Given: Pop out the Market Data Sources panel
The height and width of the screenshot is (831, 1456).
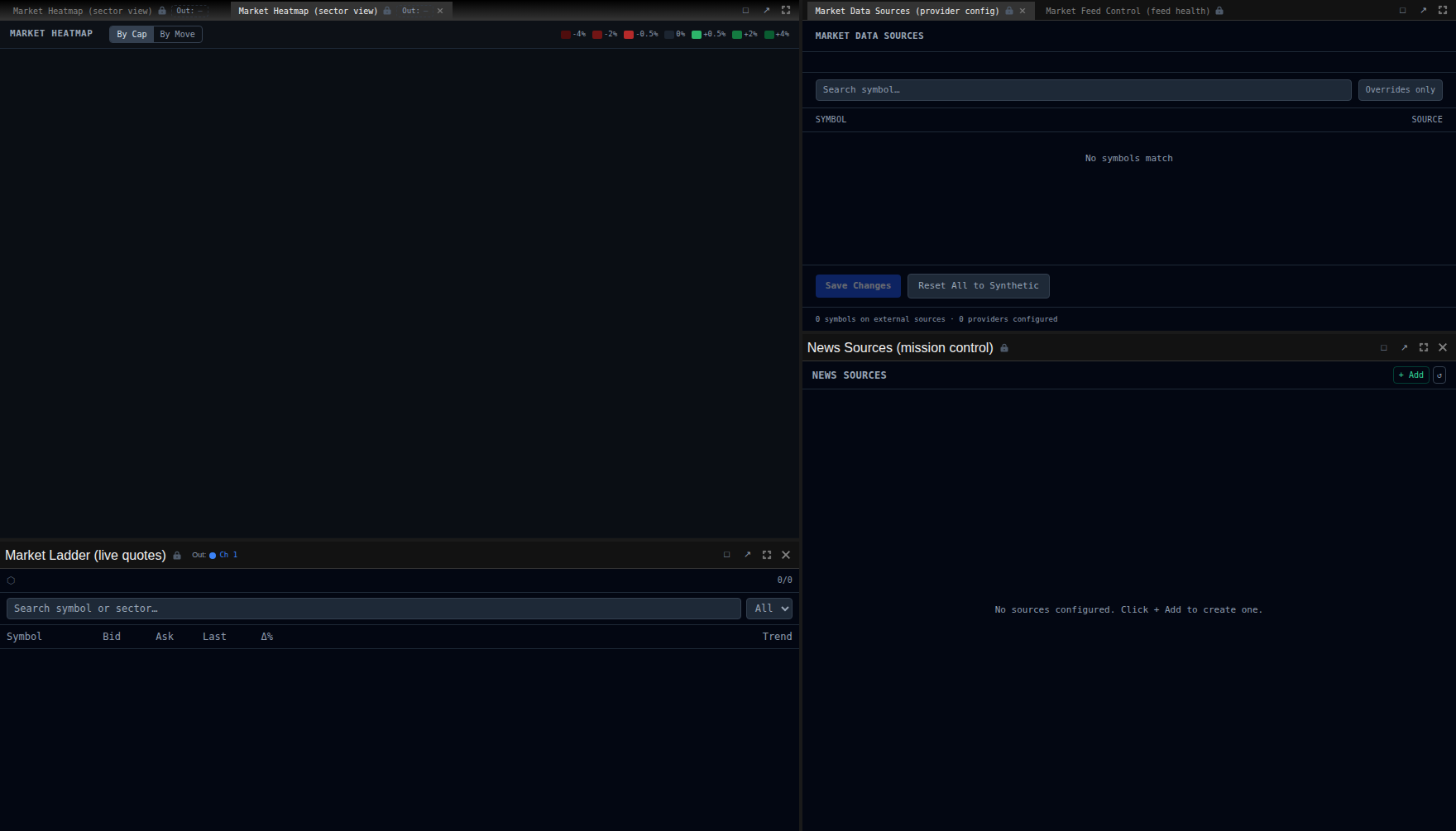Looking at the screenshot, I should click(1423, 11).
